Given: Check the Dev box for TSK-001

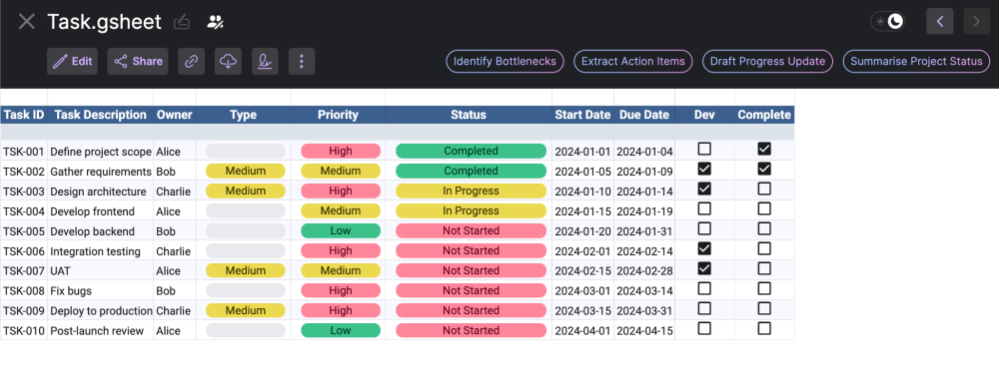Looking at the screenshot, I should click(704, 149).
